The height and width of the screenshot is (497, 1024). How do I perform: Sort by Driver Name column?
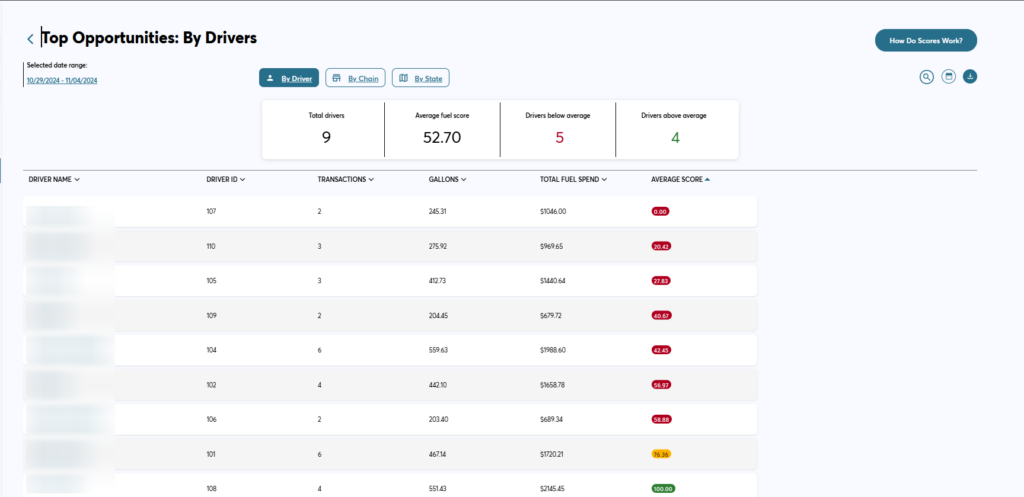click(54, 180)
